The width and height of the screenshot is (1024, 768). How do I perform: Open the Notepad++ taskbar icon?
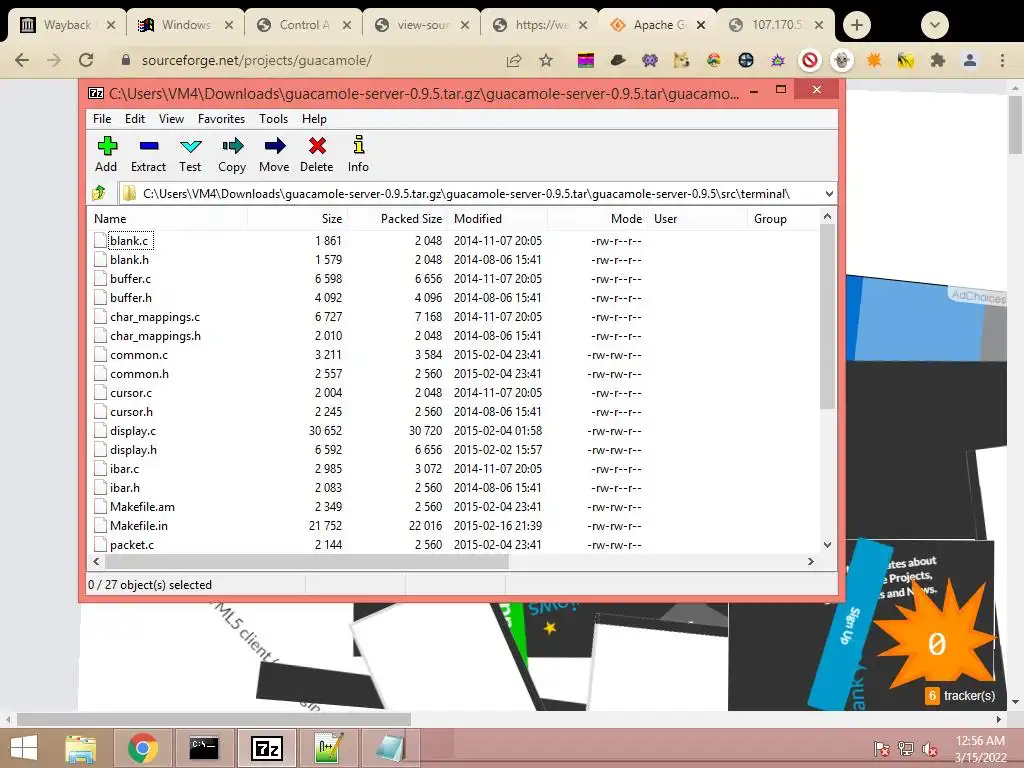(x=328, y=748)
